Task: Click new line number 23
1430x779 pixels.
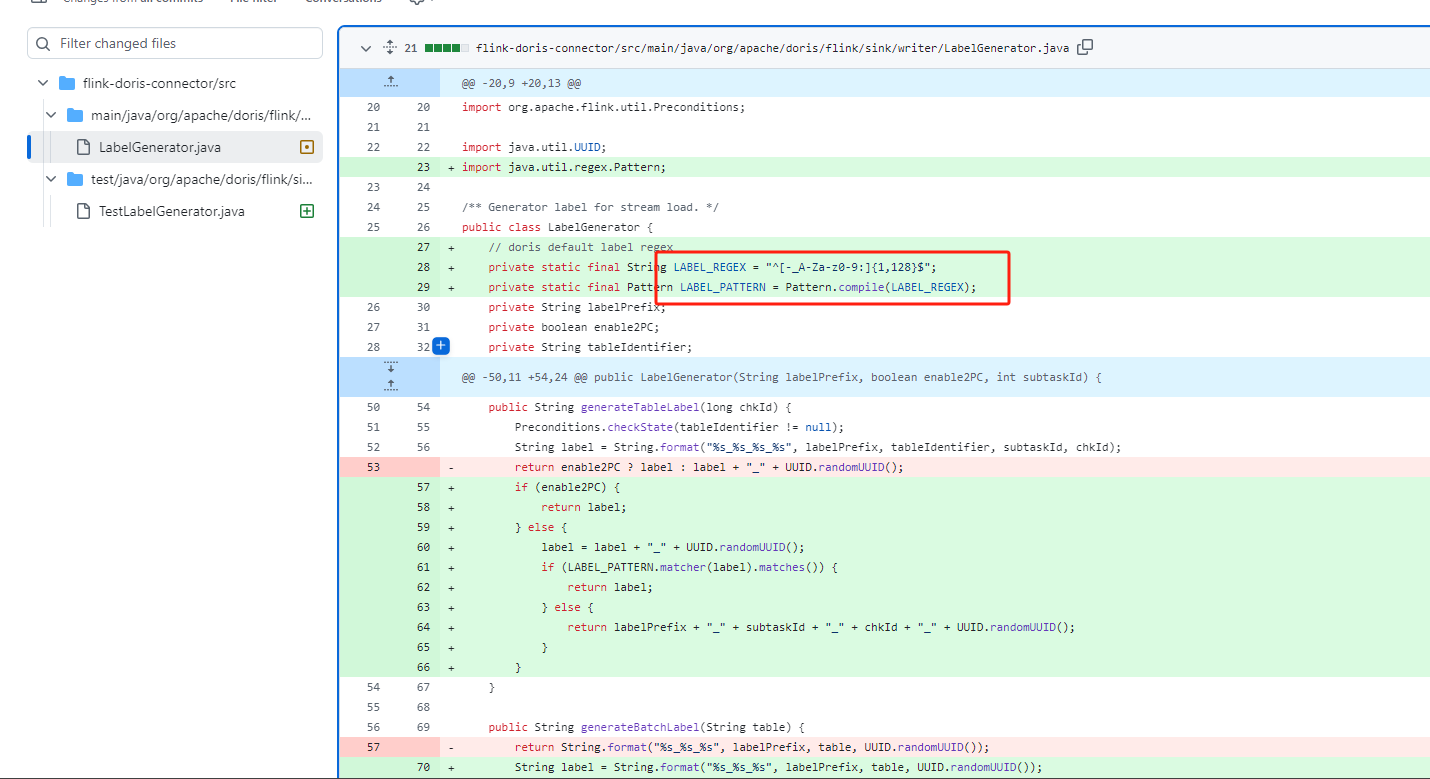Action: pos(423,167)
